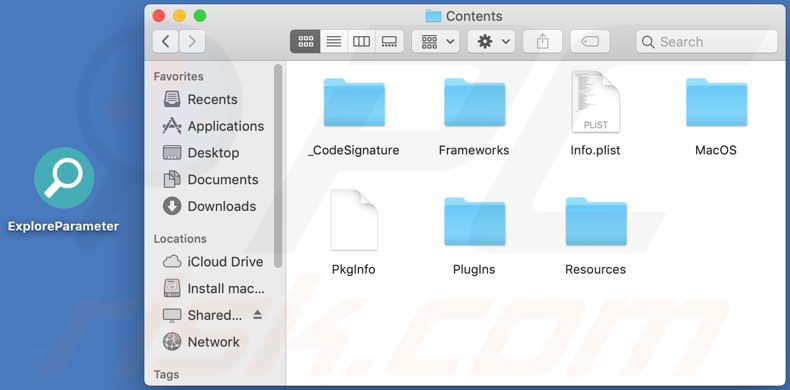Select the Frameworks folder icon

474,102
